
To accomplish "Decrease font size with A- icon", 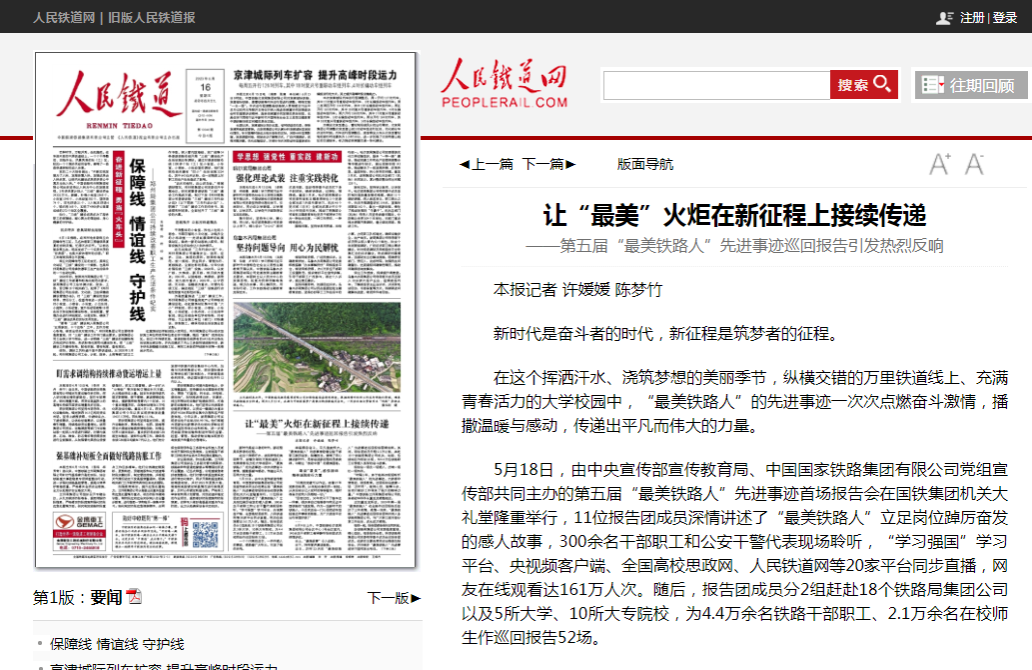I will tap(975, 164).
